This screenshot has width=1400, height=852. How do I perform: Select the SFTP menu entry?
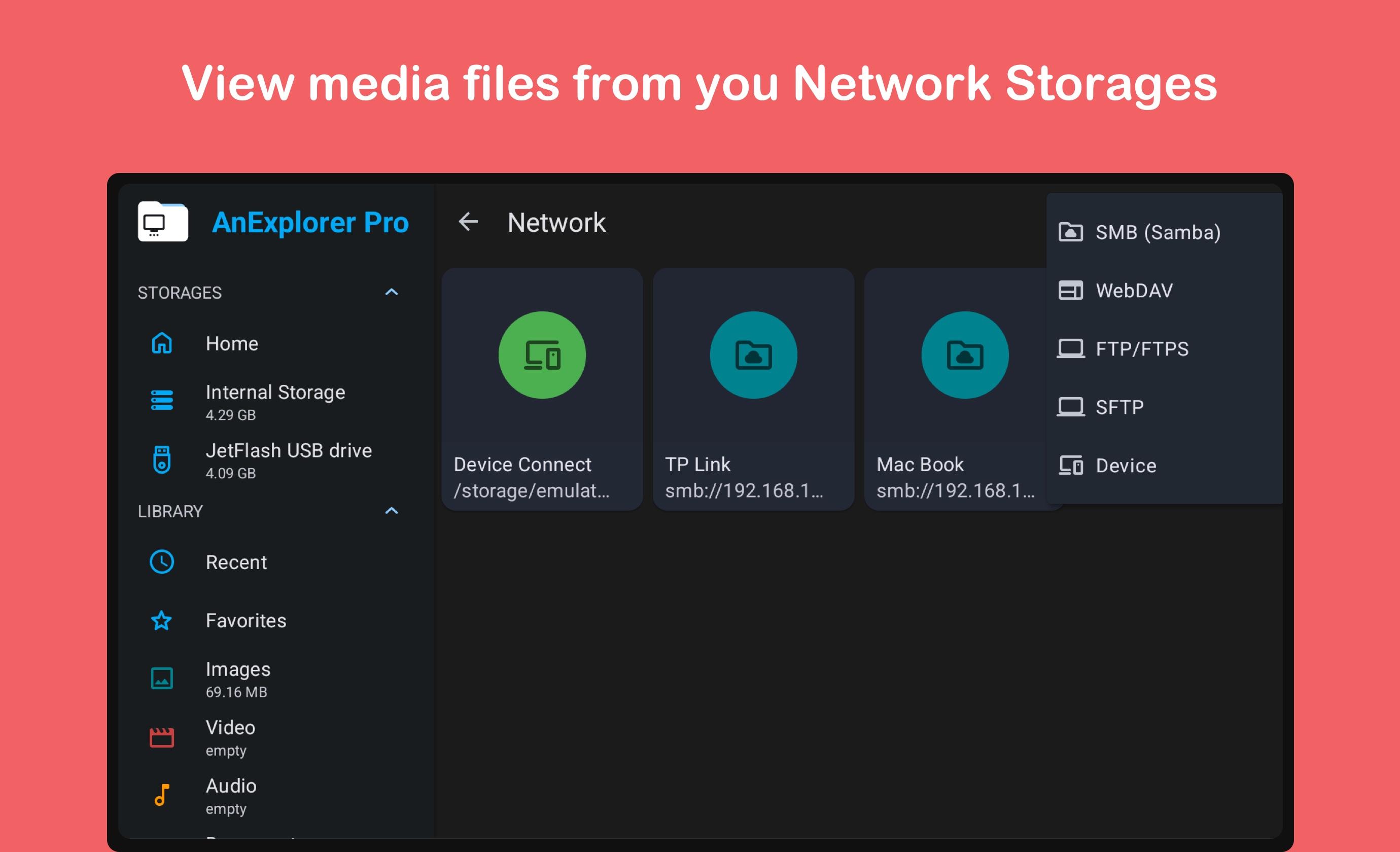1119,407
